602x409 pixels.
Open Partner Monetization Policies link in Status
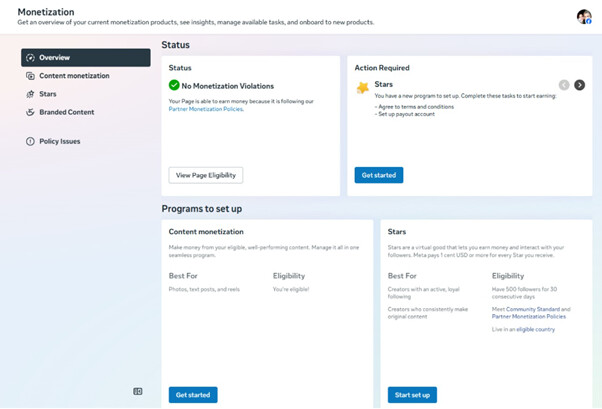tap(206, 109)
